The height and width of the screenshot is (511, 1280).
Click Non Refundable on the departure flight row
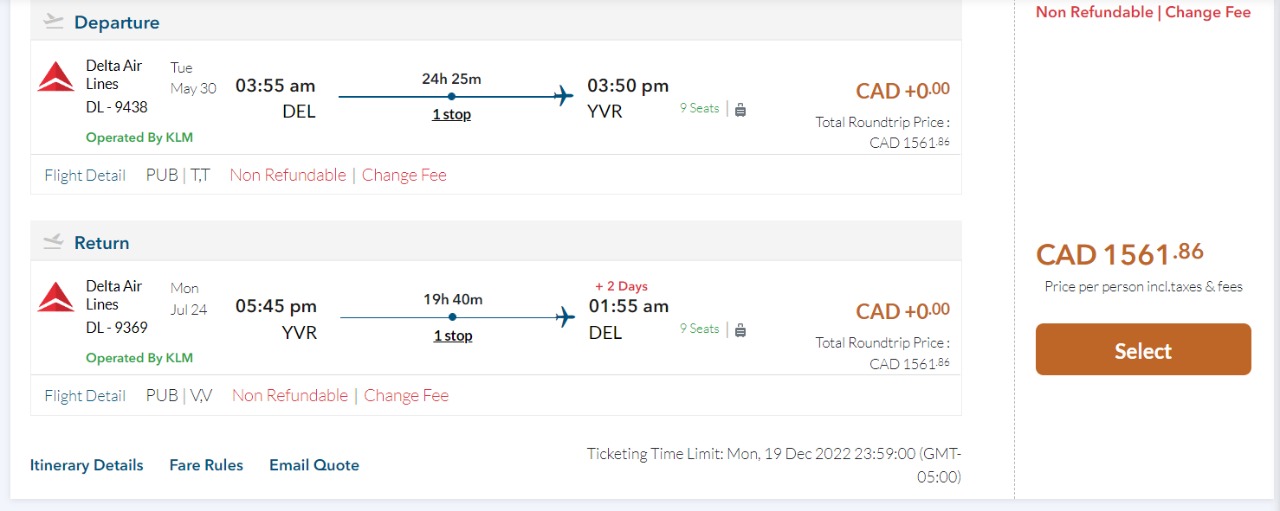pyautogui.click(x=288, y=175)
